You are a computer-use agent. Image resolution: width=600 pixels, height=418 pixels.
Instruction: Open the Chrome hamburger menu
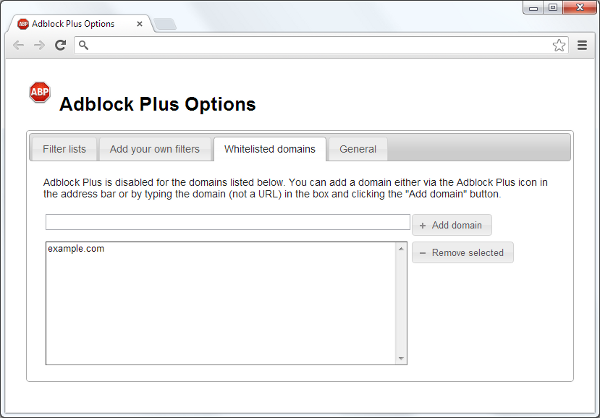point(582,45)
